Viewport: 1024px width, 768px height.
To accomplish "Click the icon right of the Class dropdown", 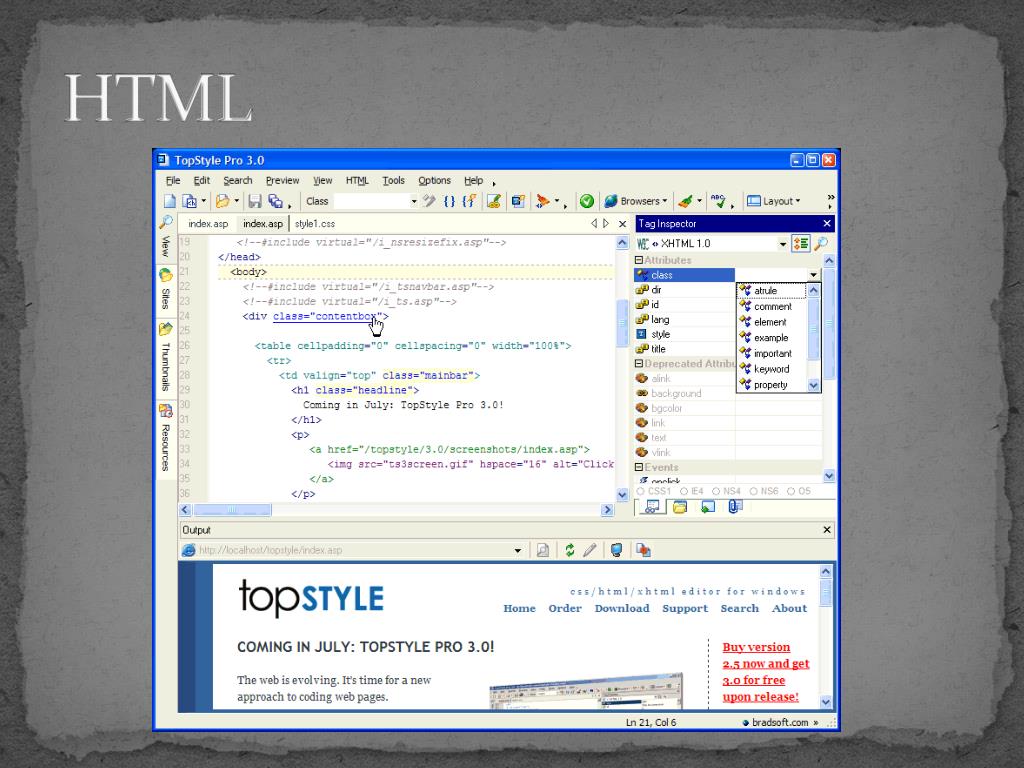I will pos(429,201).
